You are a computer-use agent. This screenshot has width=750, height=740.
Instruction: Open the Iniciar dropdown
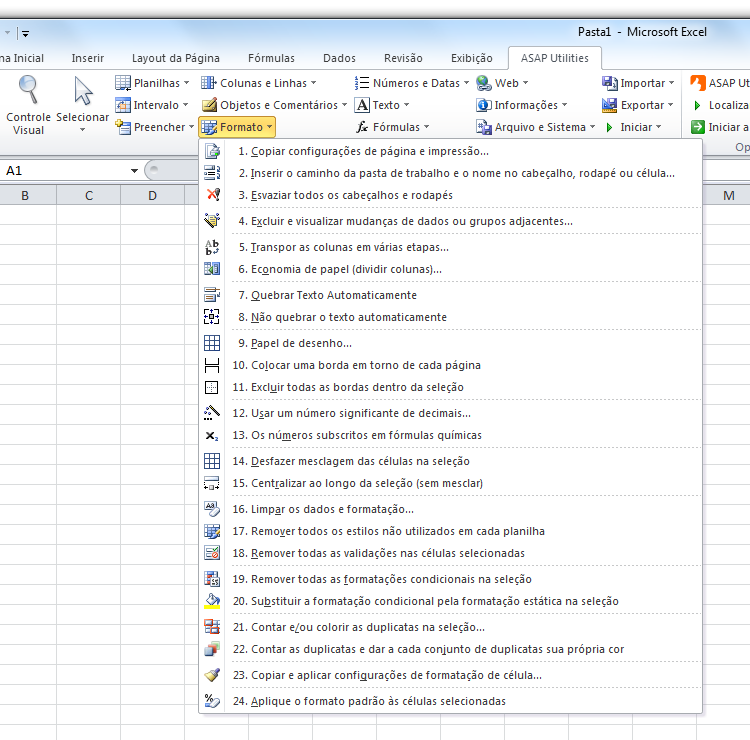click(632, 127)
